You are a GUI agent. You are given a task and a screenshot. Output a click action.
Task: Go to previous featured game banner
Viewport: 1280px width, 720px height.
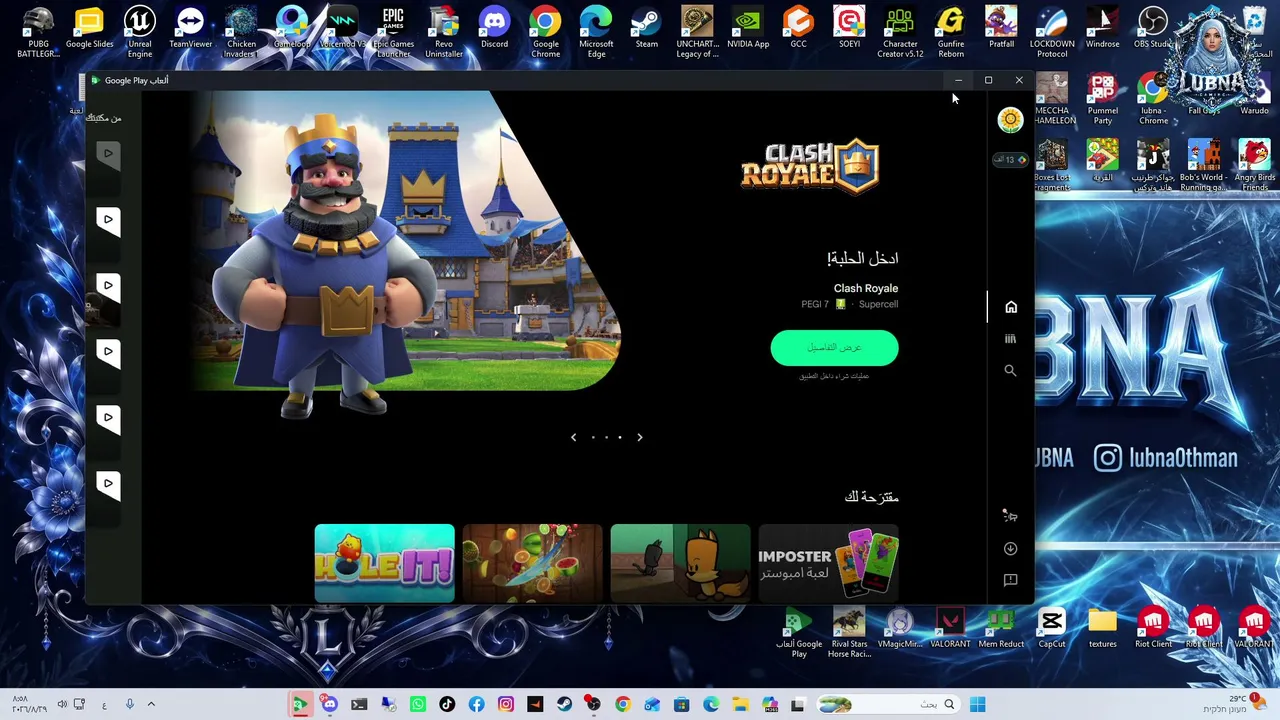point(573,437)
